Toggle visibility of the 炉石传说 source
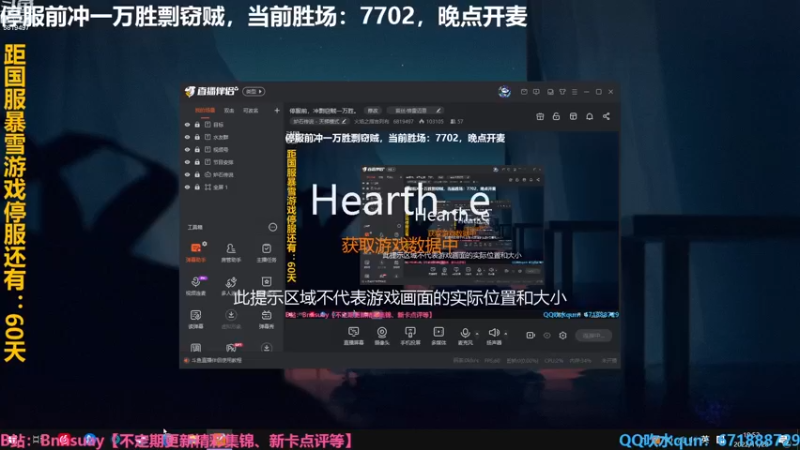 tap(187, 174)
